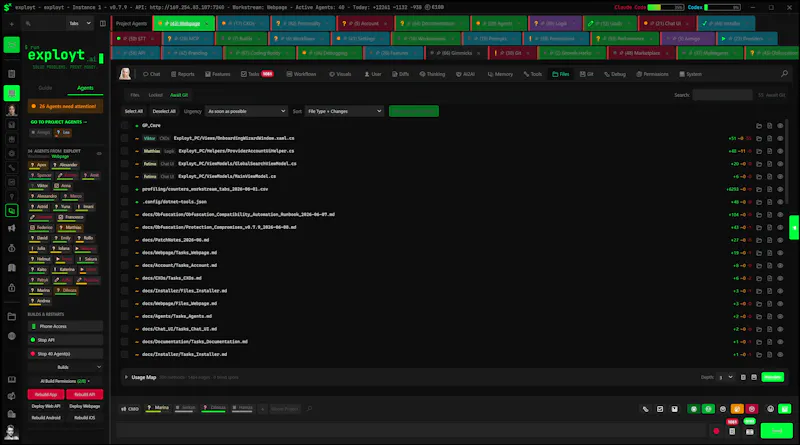
Task: Follow the Go To Project Agents link
Action: tap(59, 122)
